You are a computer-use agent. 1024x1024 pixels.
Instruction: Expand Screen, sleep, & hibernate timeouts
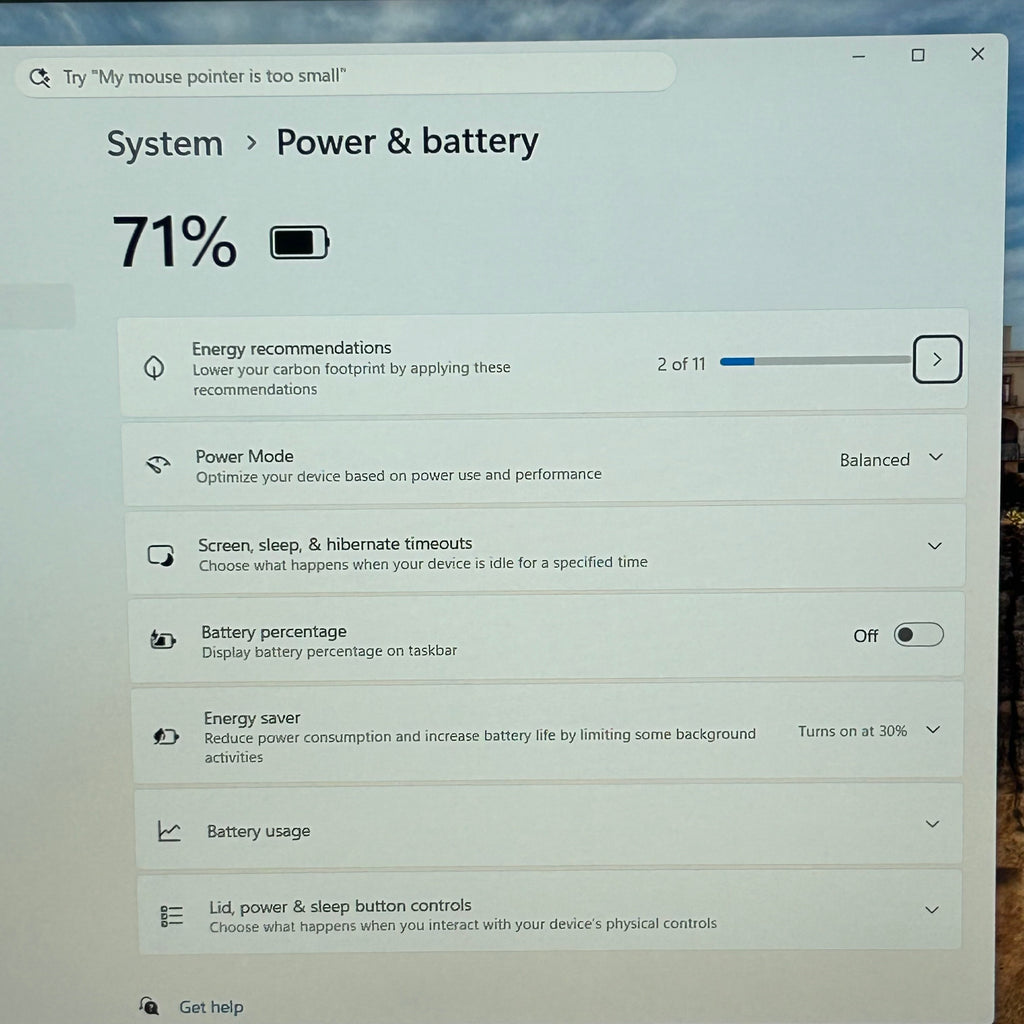[935, 545]
